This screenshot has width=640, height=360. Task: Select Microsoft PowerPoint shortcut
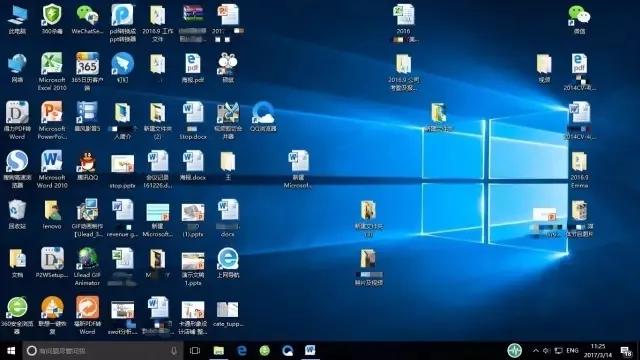52,120
